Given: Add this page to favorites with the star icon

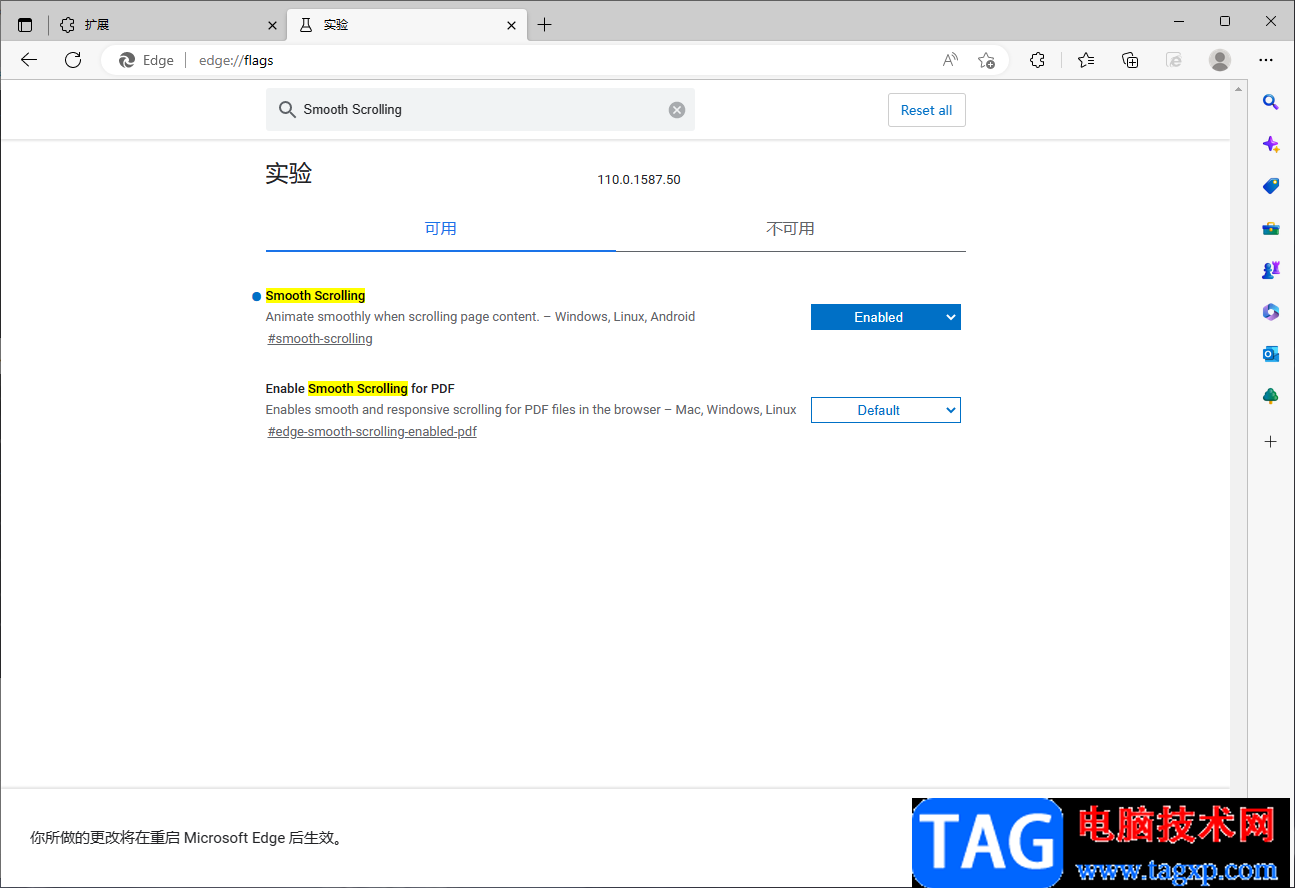Looking at the screenshot, I should click(986, 60).
